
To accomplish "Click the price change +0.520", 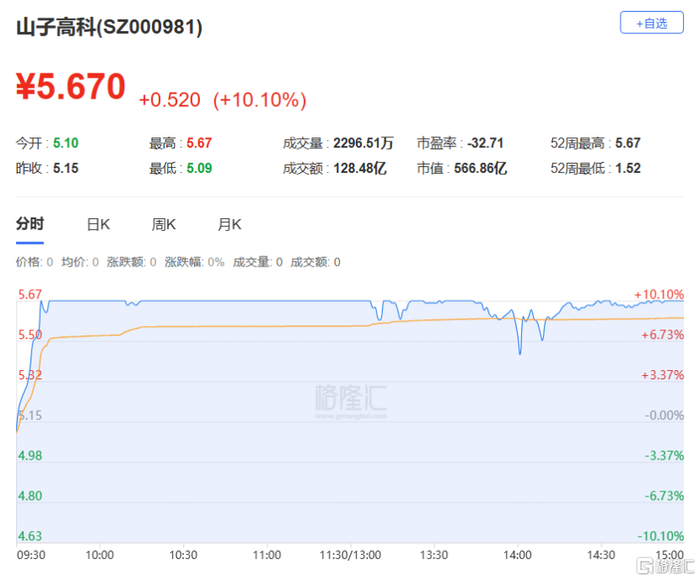I will pos(170,100).
